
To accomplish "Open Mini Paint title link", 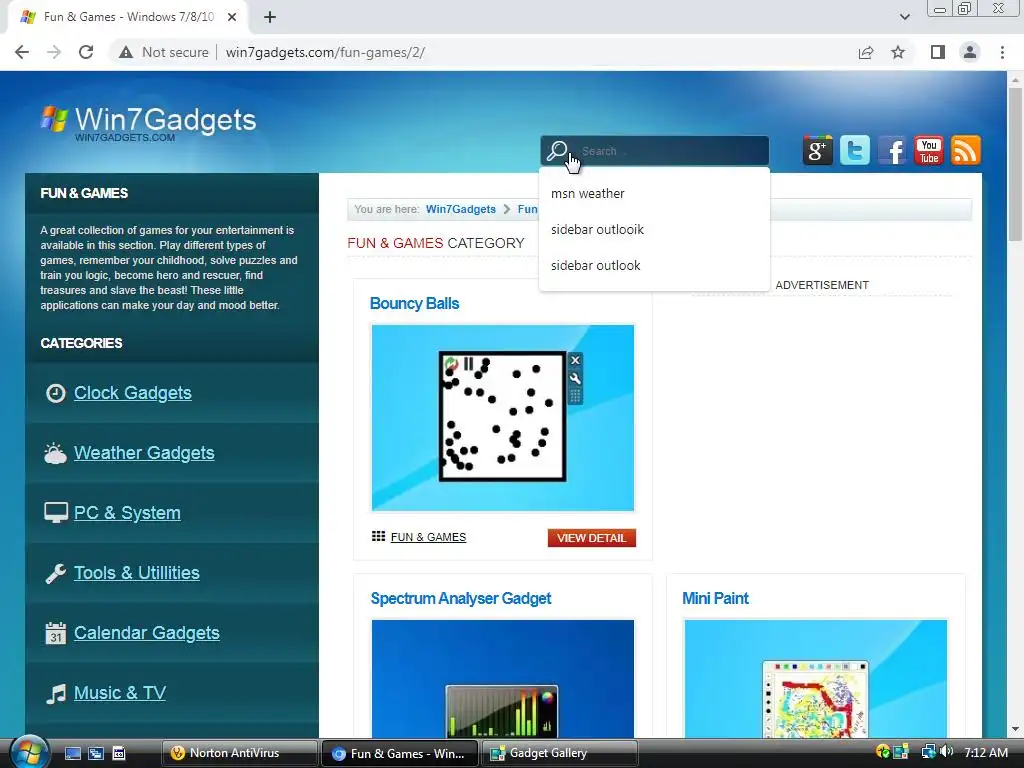I will pyautogui.click(x=715, y=599).
